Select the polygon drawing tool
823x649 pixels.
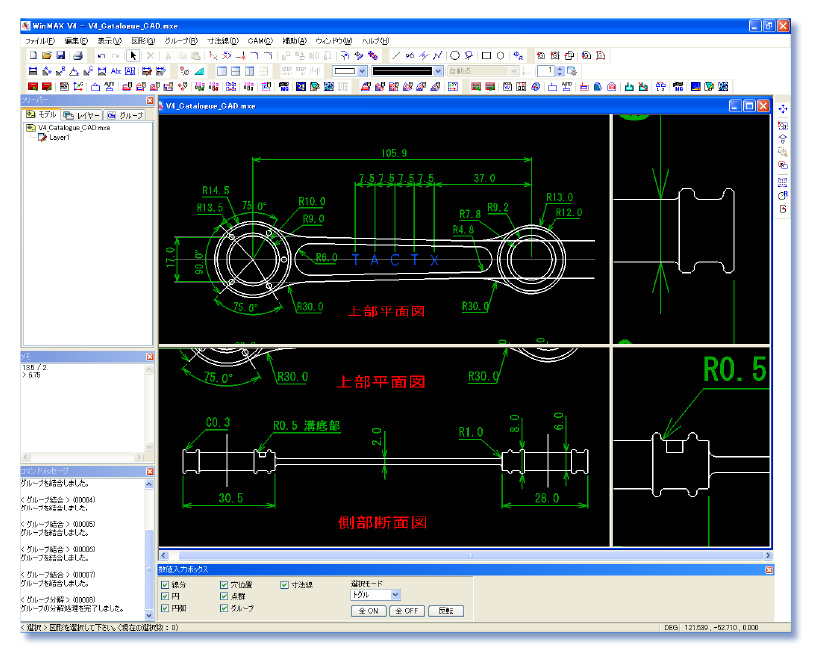pyautogui.click(x=501, y=55)
